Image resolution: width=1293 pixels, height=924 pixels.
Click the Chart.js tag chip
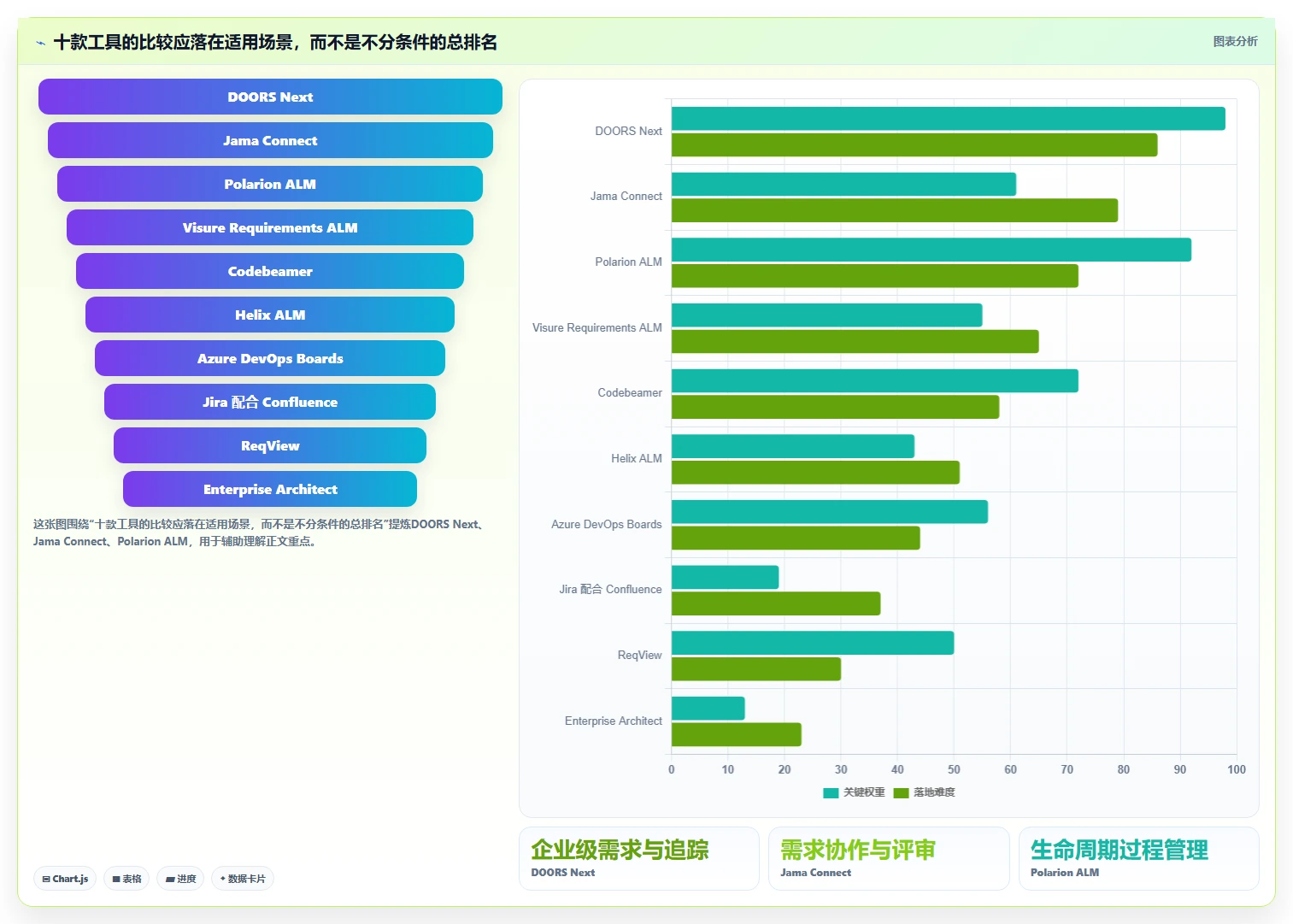pyautogui.click(x=65, y=879)
